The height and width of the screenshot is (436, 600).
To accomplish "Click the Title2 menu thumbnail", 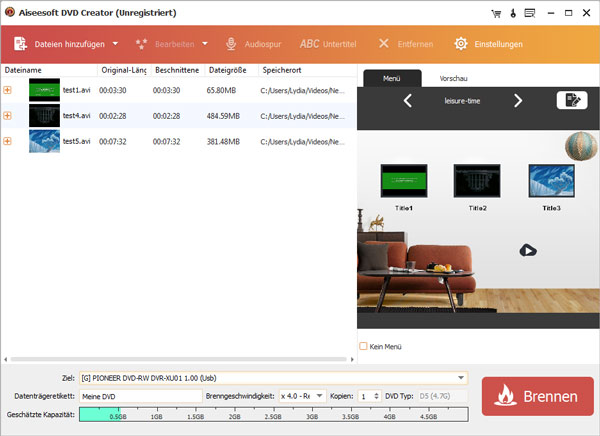I will 477,181.
